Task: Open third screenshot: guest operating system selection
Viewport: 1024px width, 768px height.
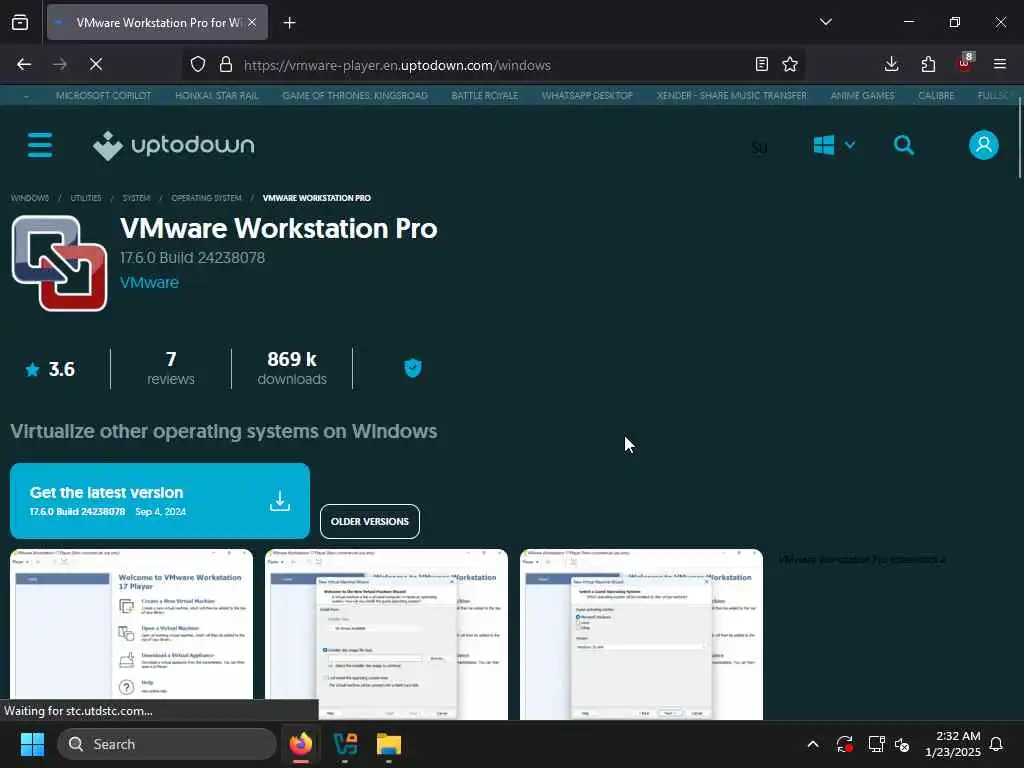Action: pos(641,634)
